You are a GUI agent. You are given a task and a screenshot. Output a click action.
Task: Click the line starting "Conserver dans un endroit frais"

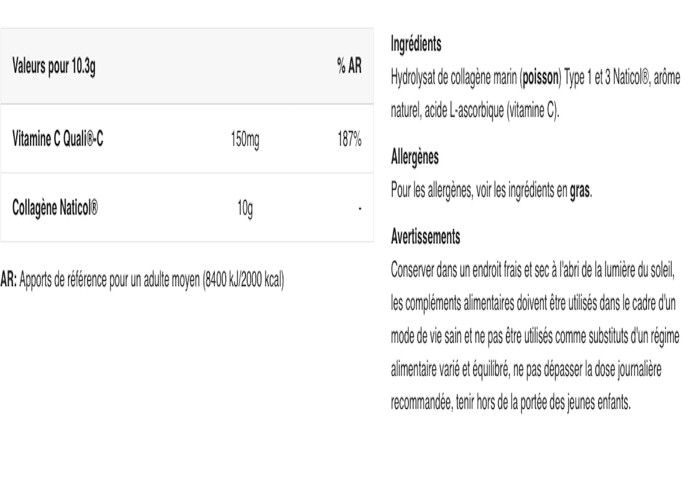tap(535, 270)
